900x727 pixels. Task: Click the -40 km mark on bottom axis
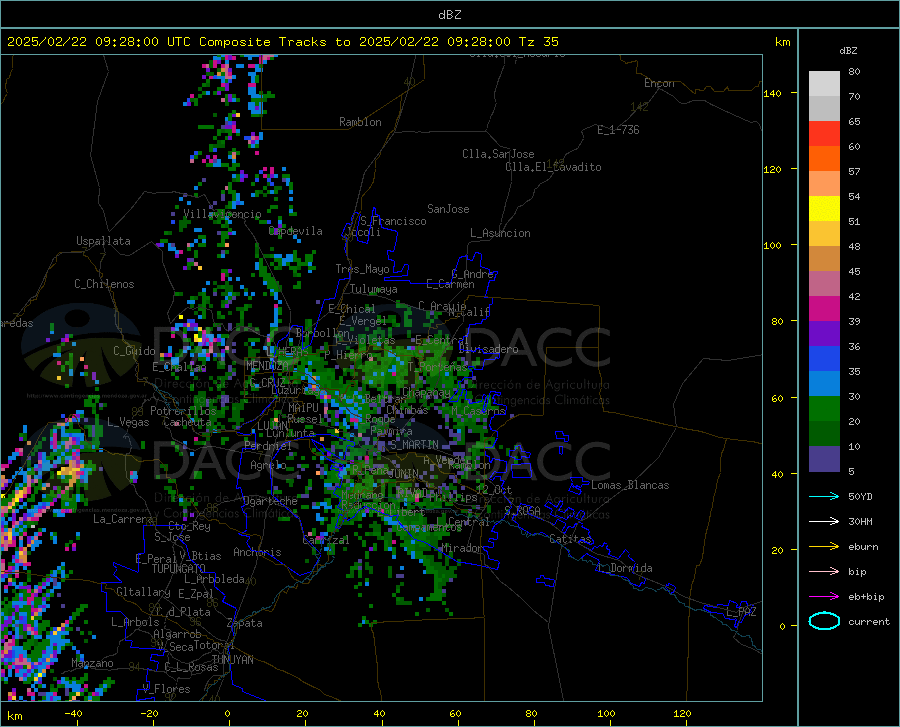click(x=73, y=714)
